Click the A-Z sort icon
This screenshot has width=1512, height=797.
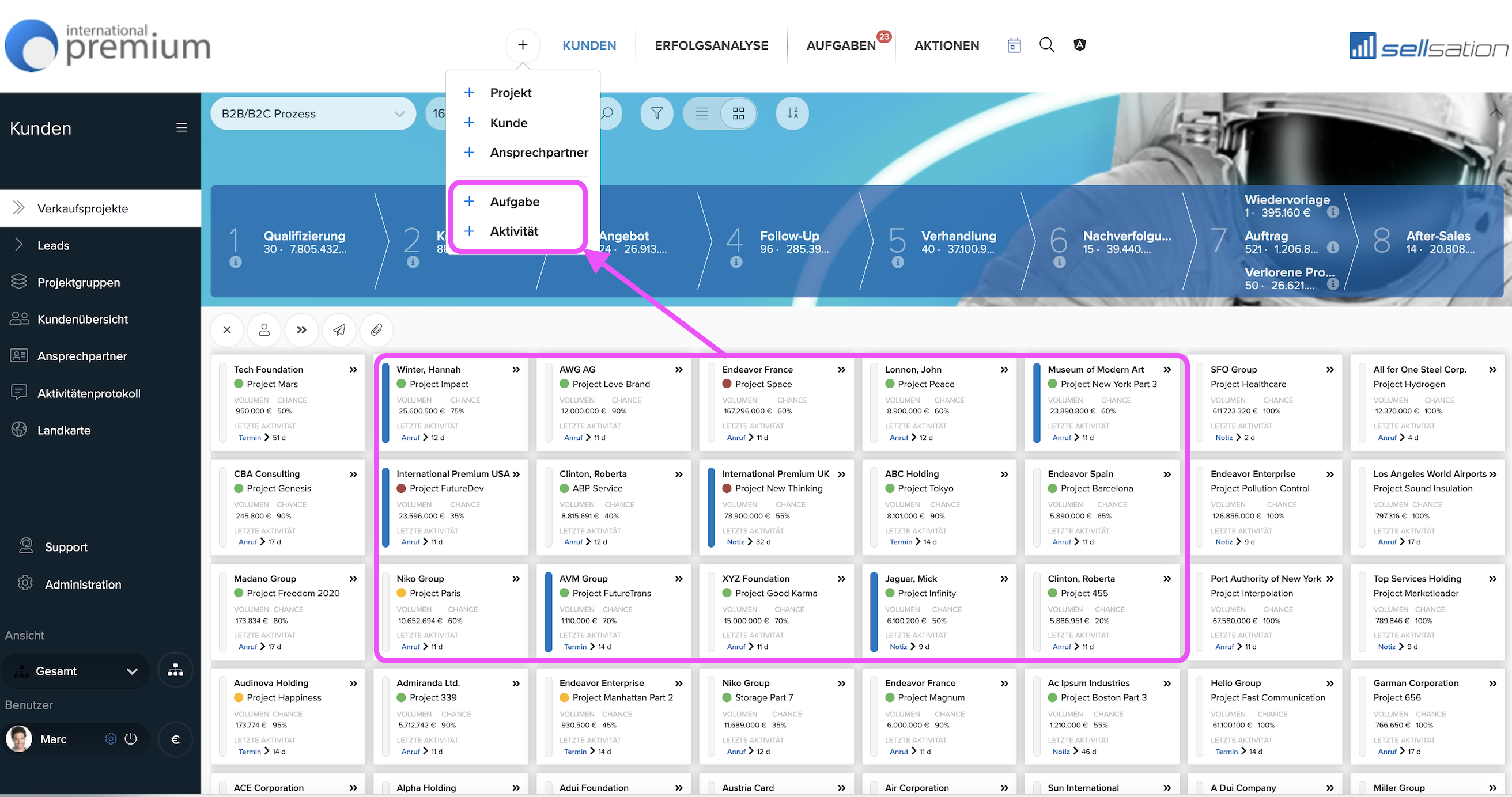click(792, 113)
